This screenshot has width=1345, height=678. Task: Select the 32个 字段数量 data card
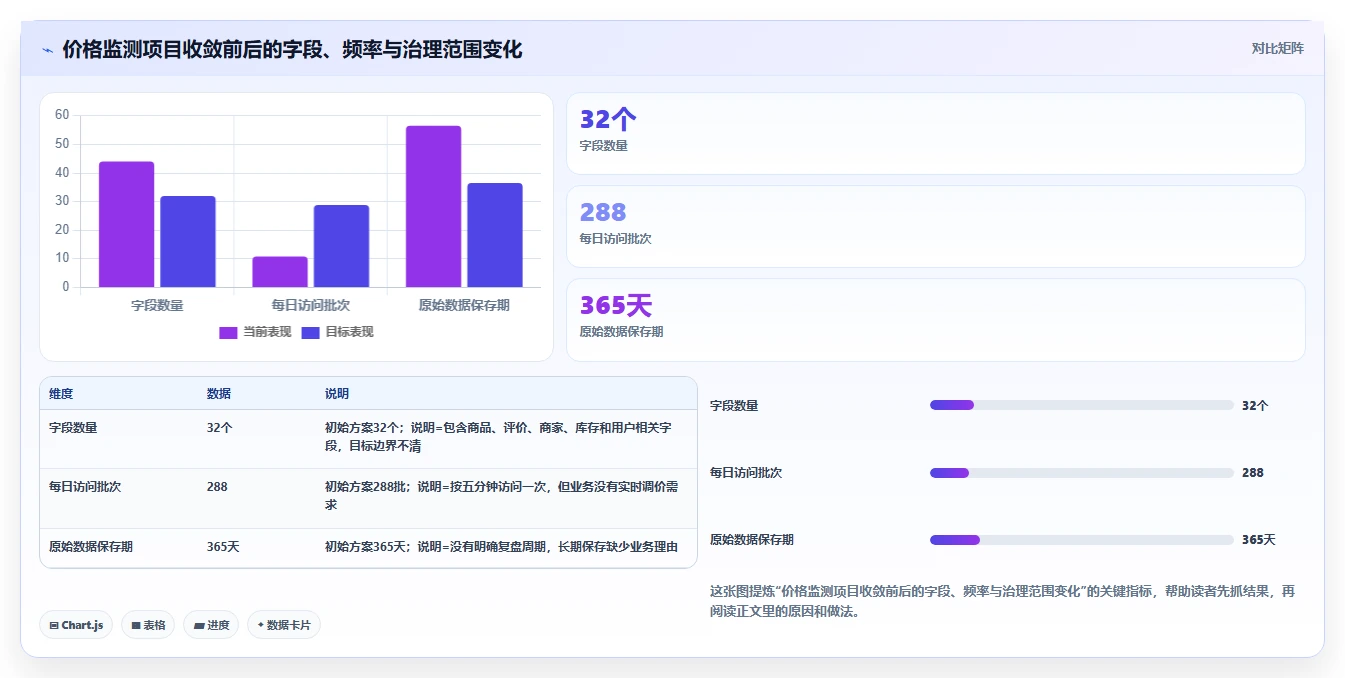pos(935,134)
